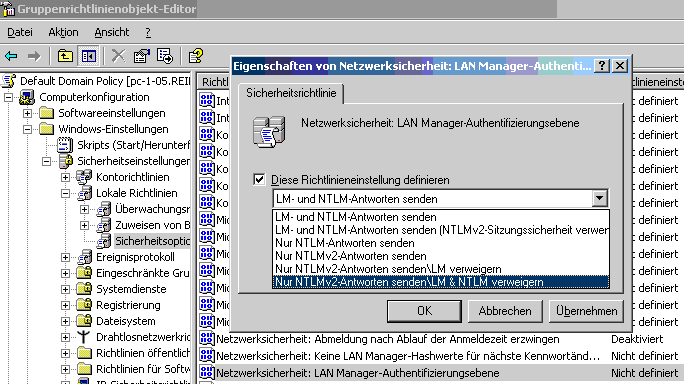Click the Softwareeinstellungen folder icon
The height and width of the screenshot is (384, 684).
pos(46,113)
